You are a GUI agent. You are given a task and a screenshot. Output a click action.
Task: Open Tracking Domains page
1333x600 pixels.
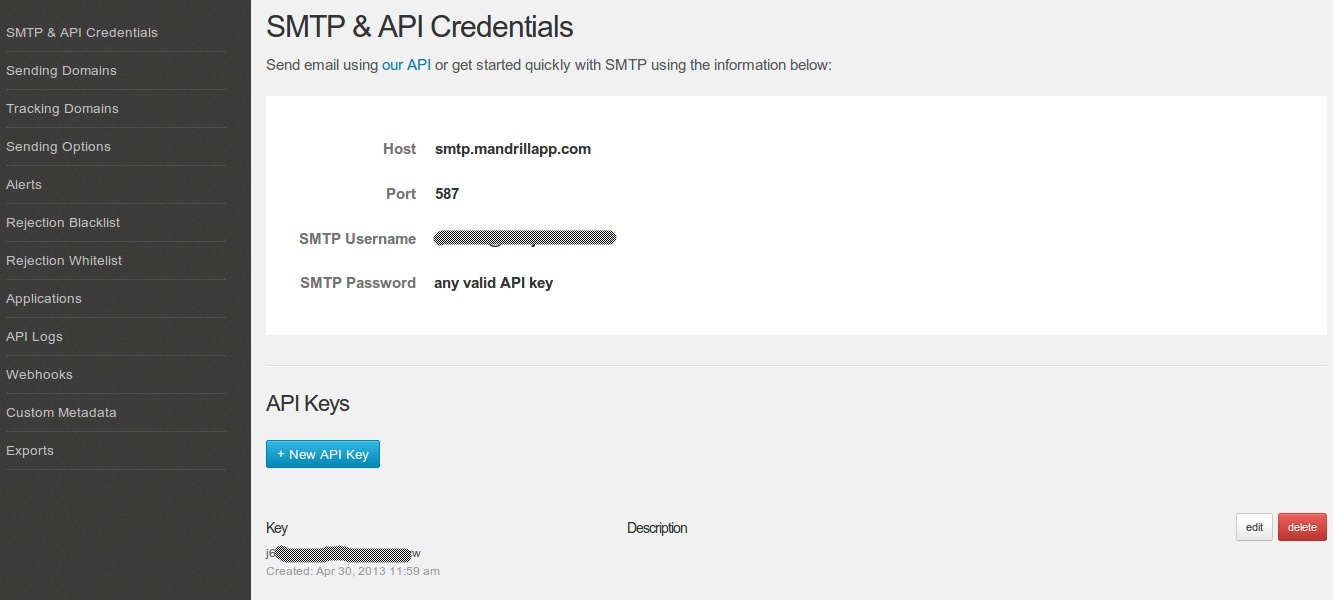click(62, 109)
